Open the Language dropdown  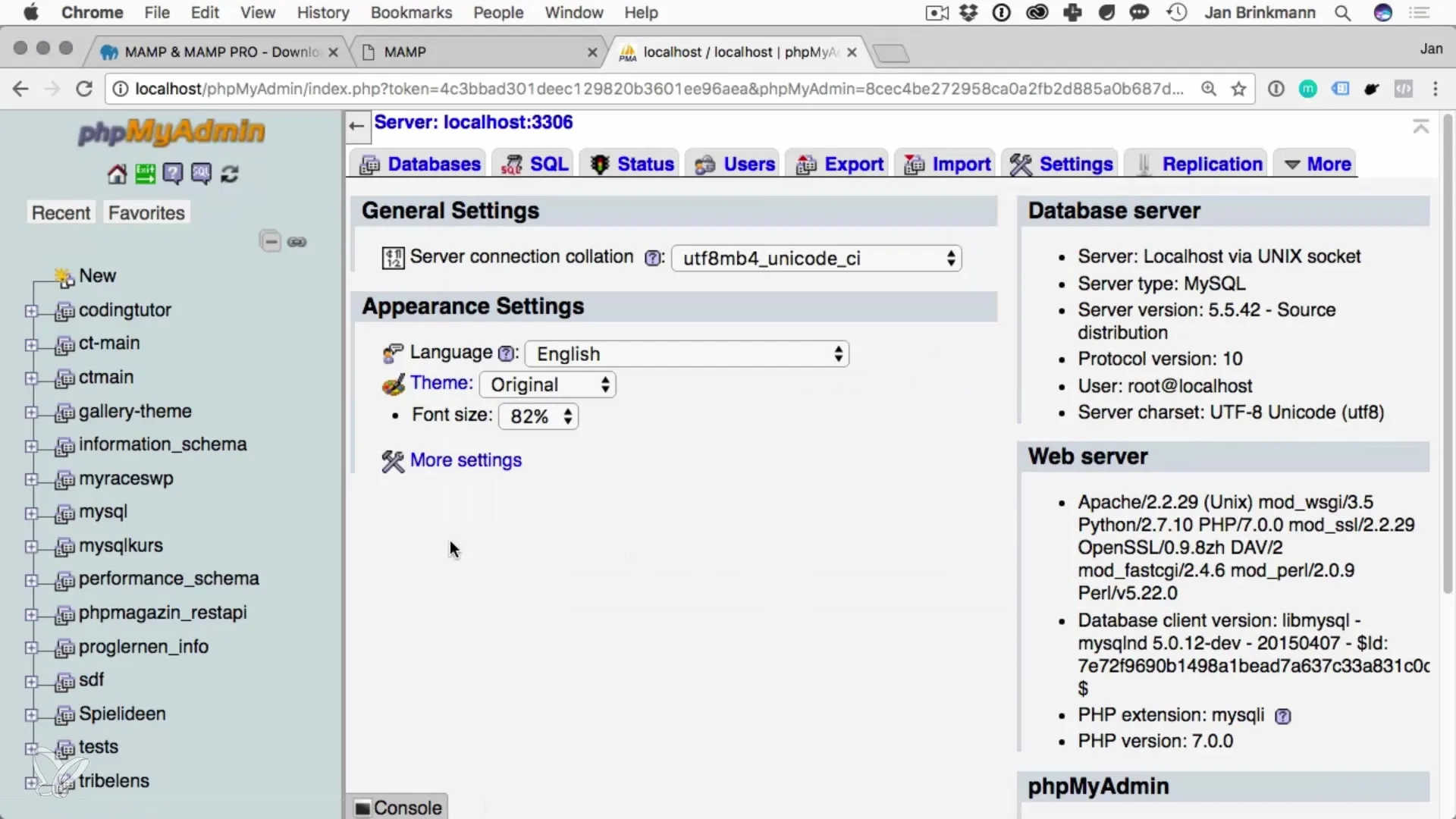687,354
